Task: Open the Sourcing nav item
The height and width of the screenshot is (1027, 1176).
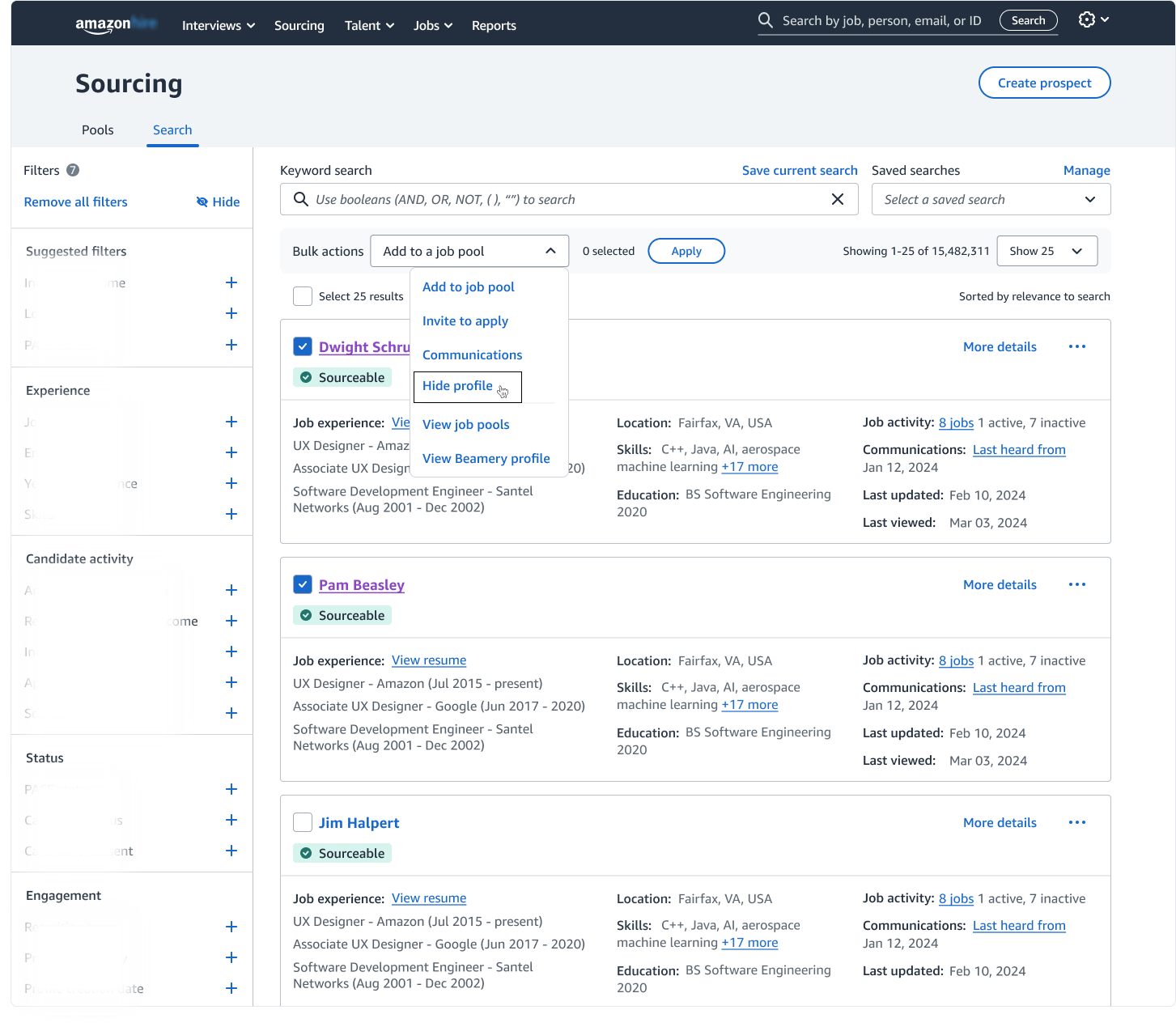Action: 299,25
